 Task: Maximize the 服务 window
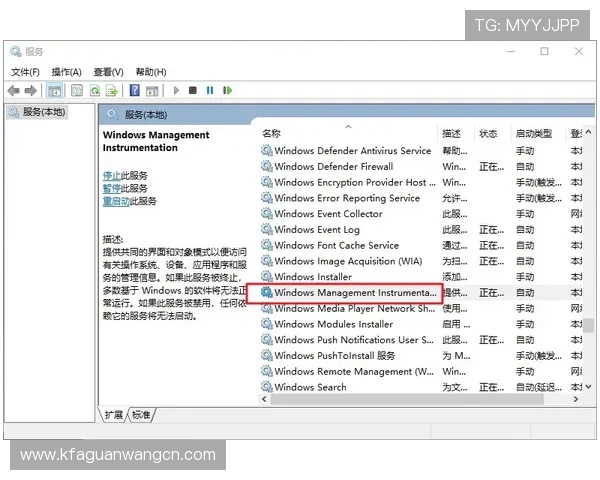[544, 51]
